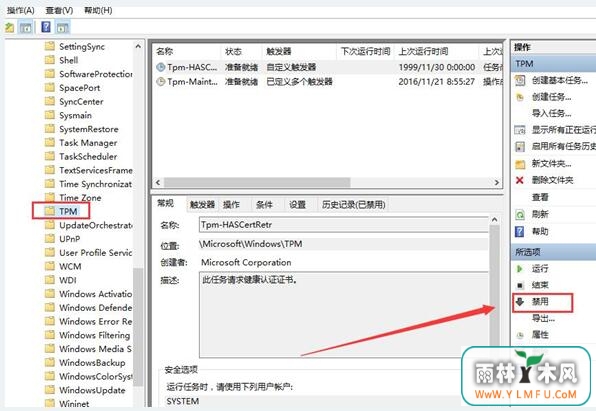
Task: Click the task description text box
Action: (344, 314)
